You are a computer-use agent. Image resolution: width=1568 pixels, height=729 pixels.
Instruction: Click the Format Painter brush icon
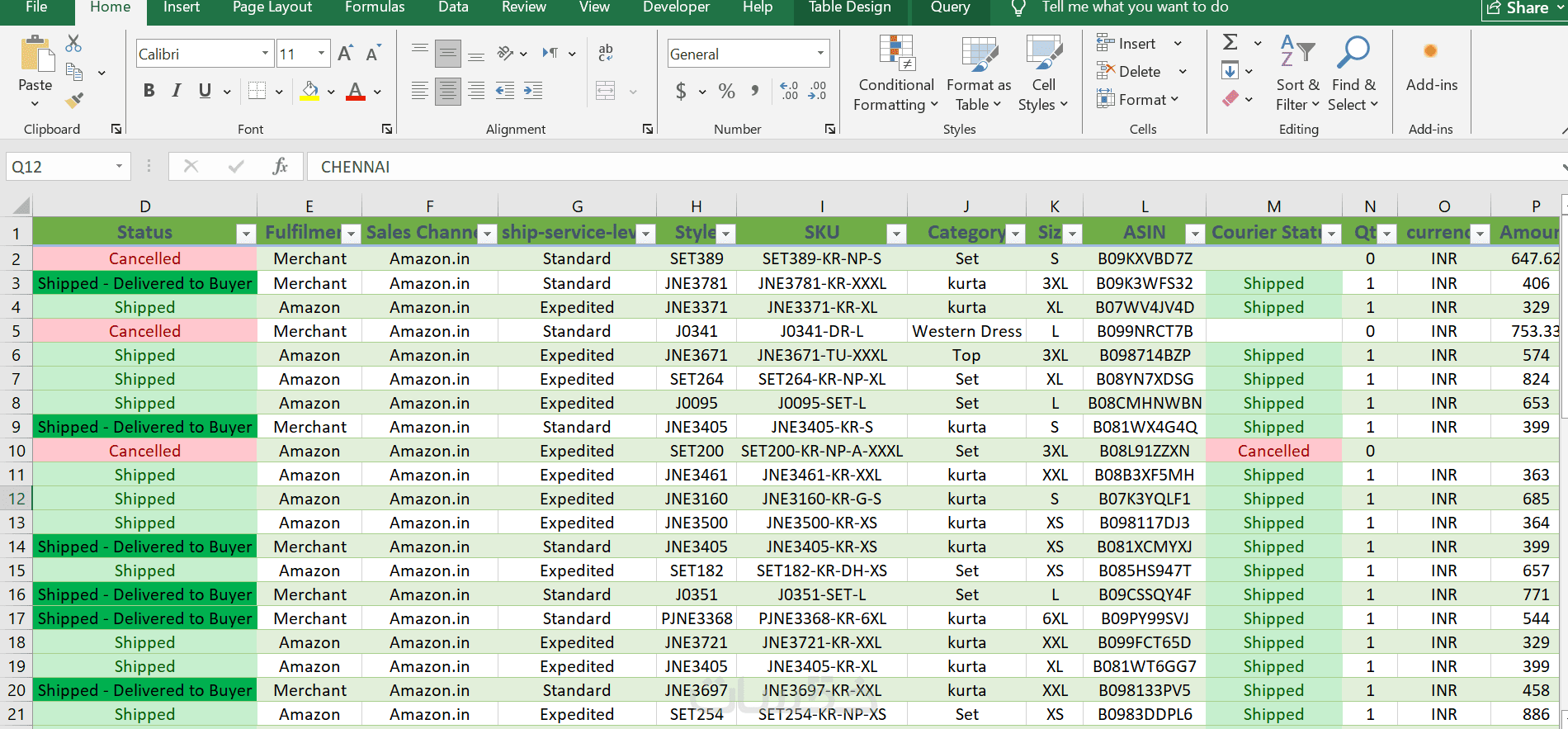point(74,101)
